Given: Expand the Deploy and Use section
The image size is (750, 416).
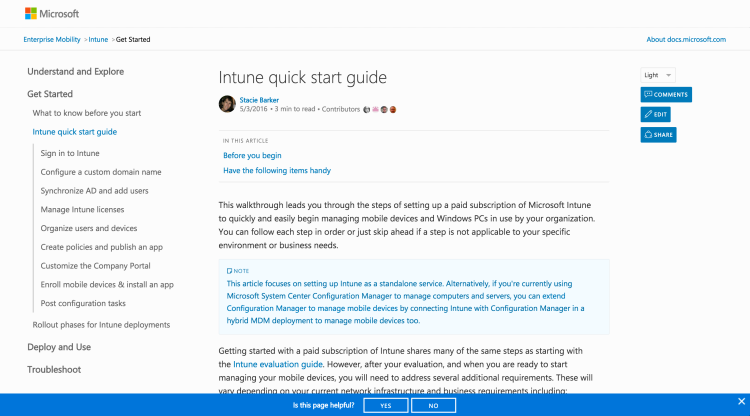Looking at the screenshot, I should 59,347.
